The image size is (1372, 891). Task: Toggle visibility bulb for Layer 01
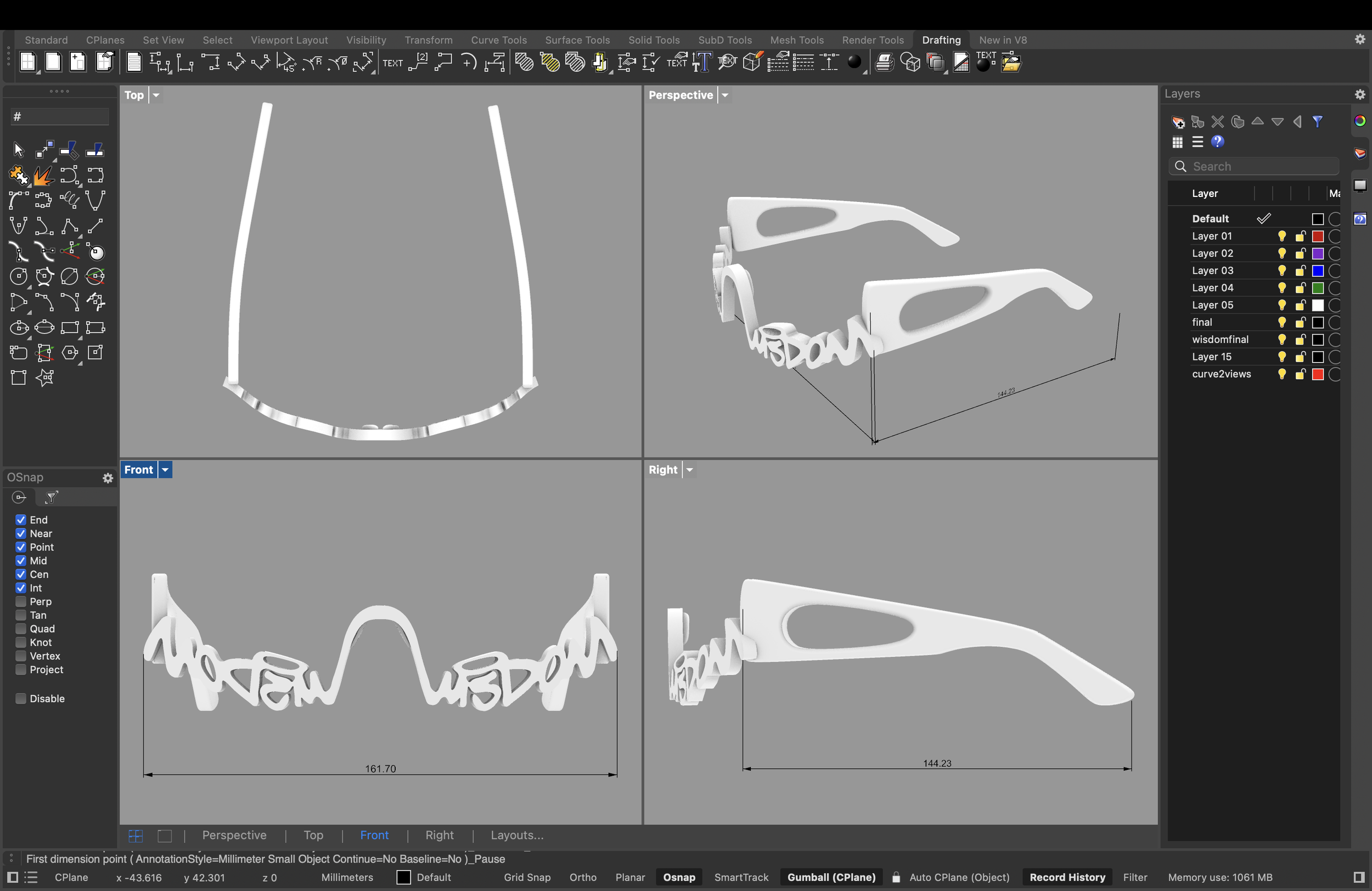(1281, 236)
